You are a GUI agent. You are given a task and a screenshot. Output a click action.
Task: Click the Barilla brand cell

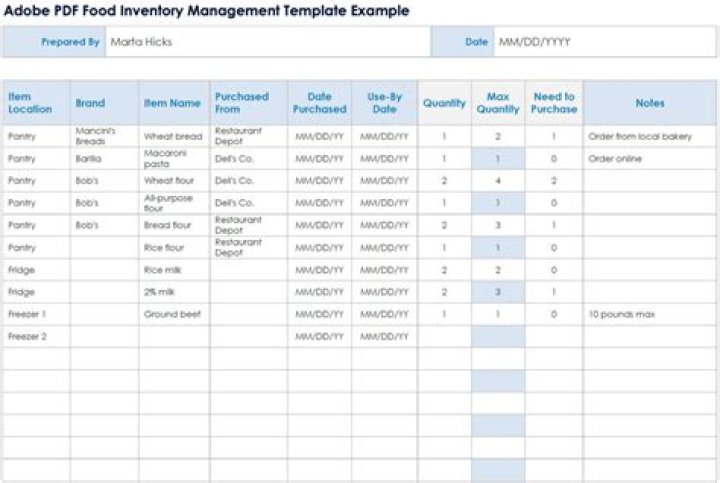coord(104,158)
